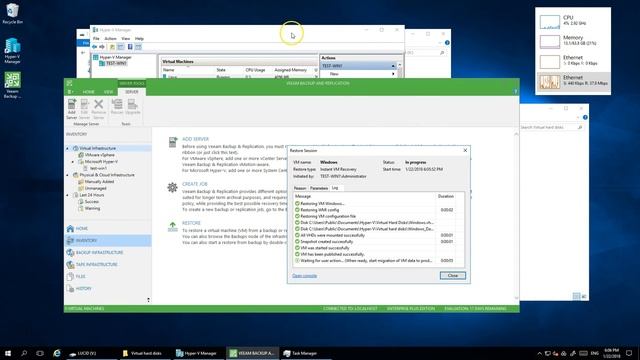Open the TAPE INFRASTRUCTURE view
The height and width of the screenshot is (360, 640).
click(x=108, y=264)
